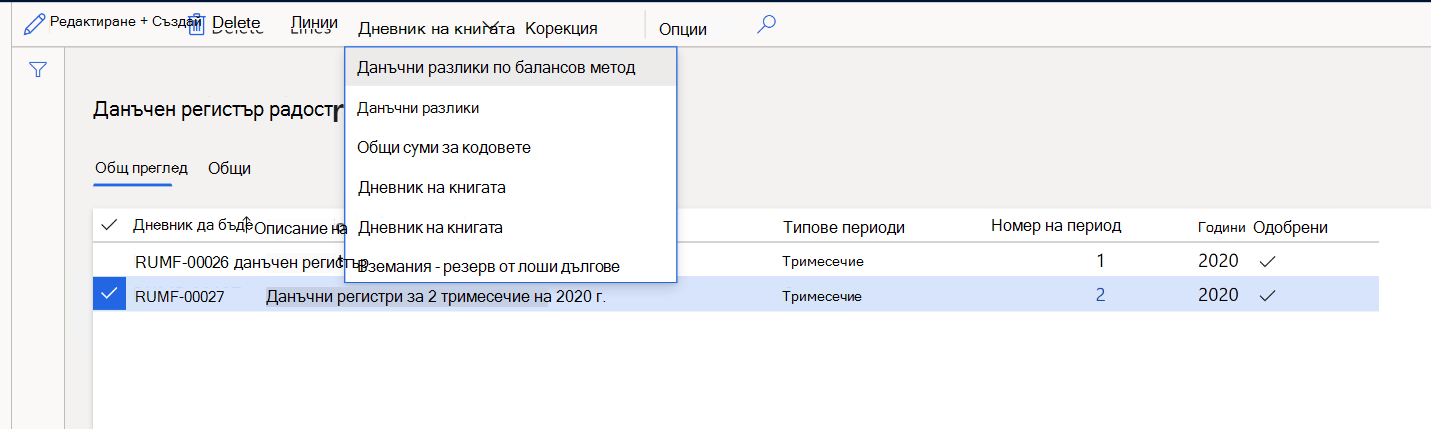Select the RUMF-00026 journal row
The image size is (1431, 429).
coord(182,262)
